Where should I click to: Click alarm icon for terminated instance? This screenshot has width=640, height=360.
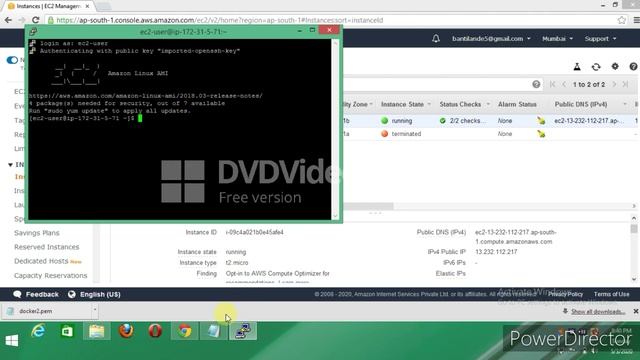pos(541,133)
